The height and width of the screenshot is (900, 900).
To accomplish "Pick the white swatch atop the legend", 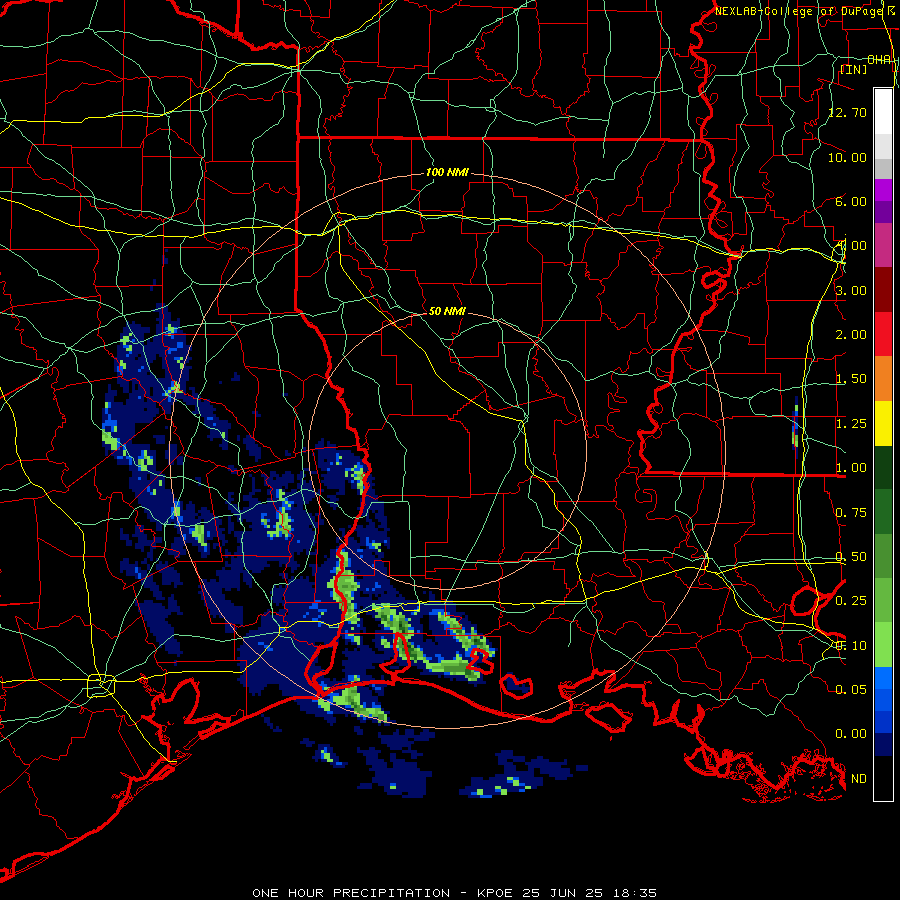I will 883,111.
